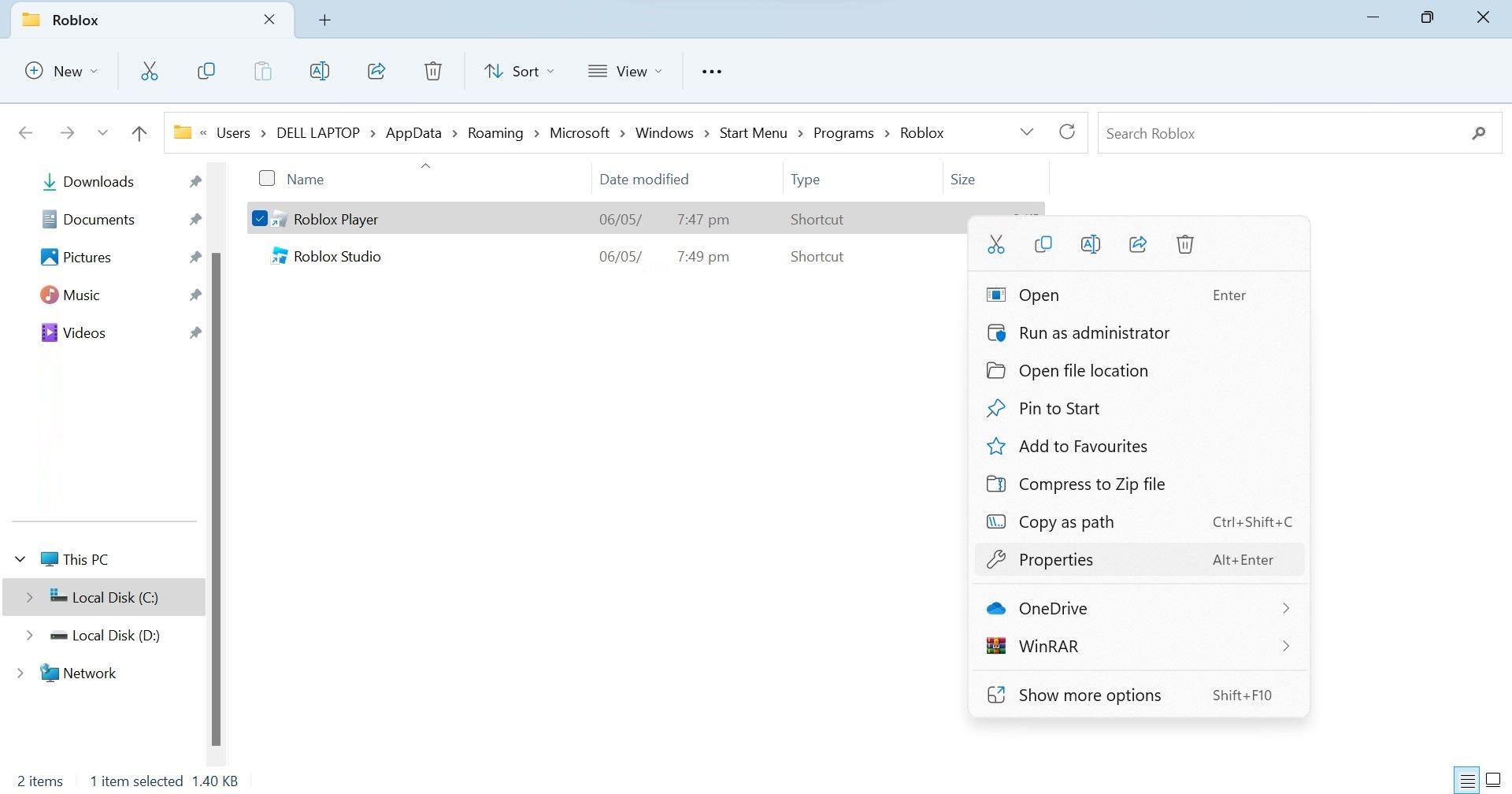Screen dimensions: 1512x794
Task: Click Rename icon in context menu
Action: coord(1090,244)
